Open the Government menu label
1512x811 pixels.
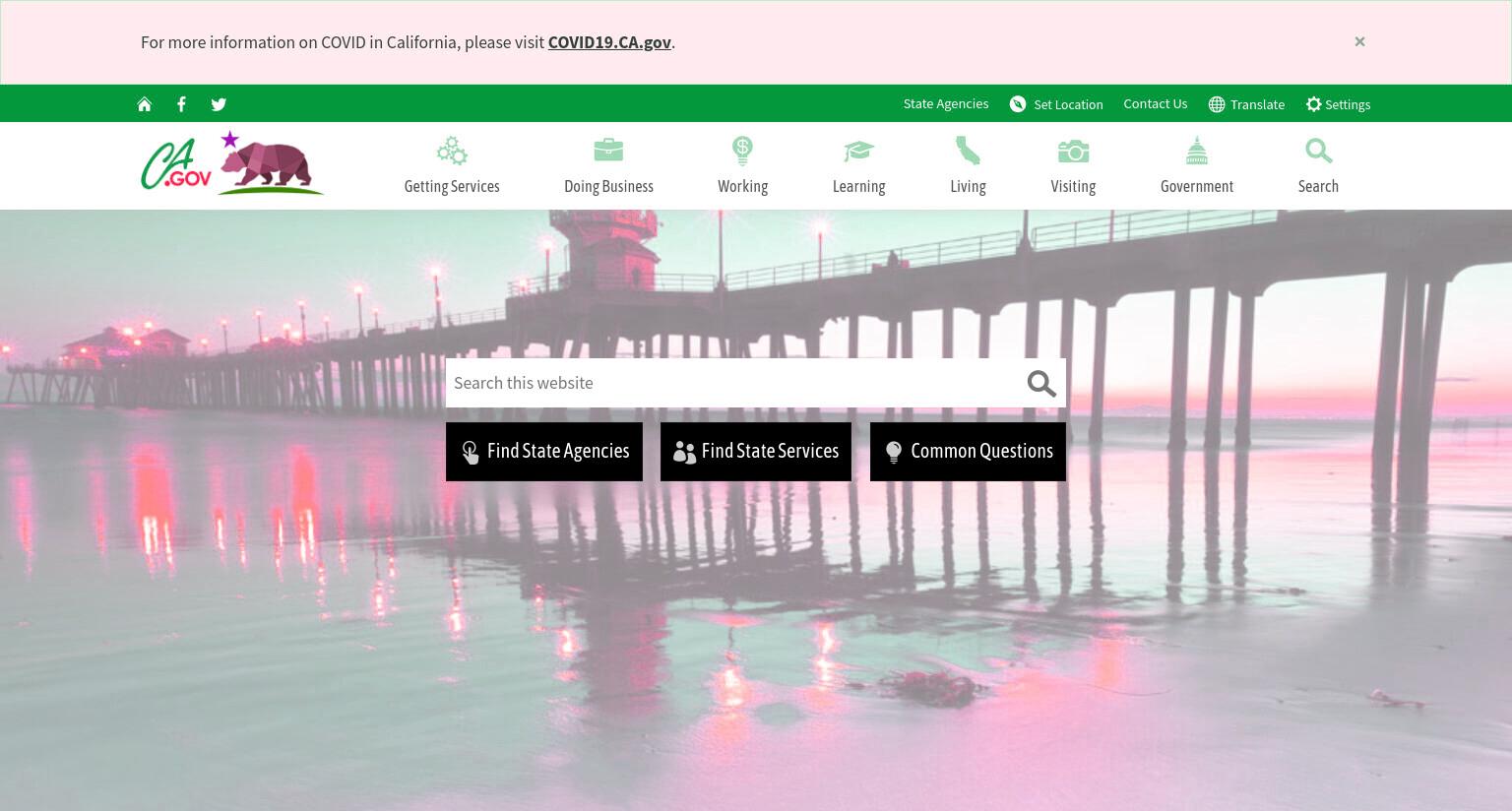tap(1197, 186)
